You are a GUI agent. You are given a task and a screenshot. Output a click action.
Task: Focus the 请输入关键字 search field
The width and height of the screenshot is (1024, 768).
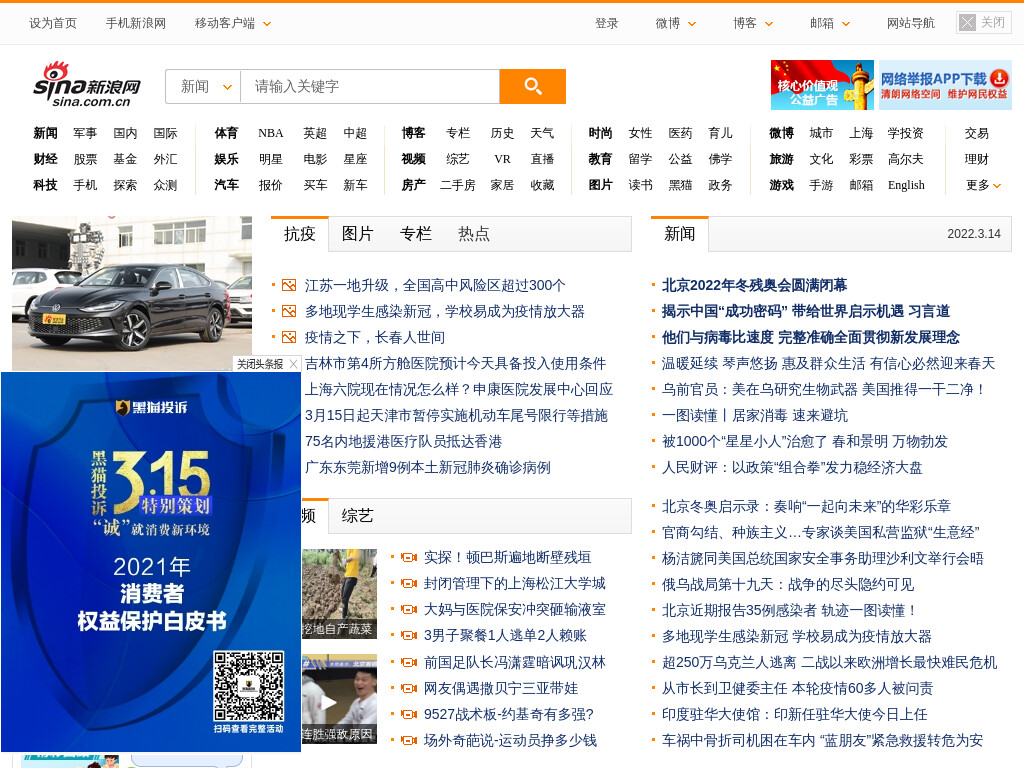(x=370, y=86)
